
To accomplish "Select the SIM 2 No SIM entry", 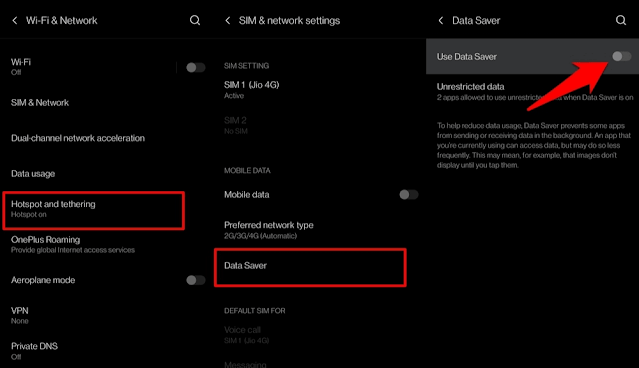I will 320,125.
